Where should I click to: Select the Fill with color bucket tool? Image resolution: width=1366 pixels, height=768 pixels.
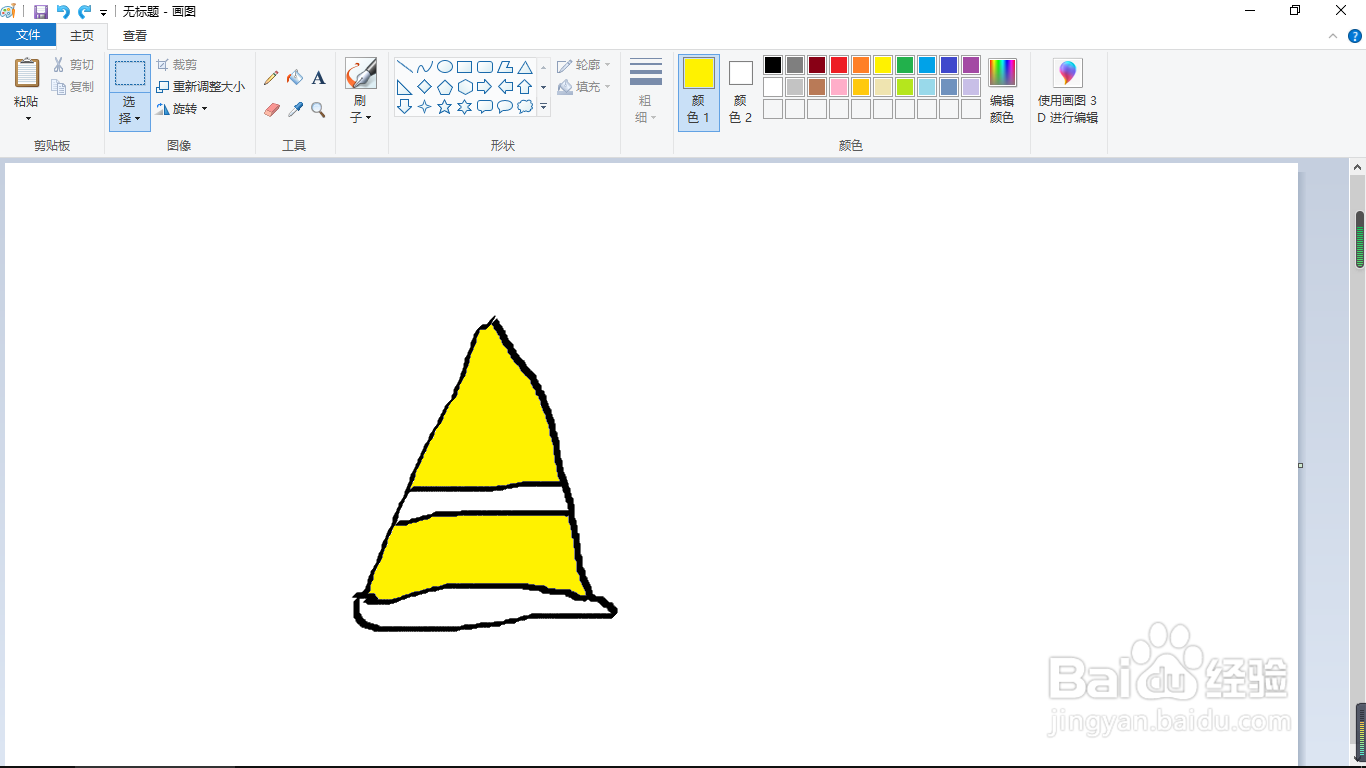click(x=295, y=78)
